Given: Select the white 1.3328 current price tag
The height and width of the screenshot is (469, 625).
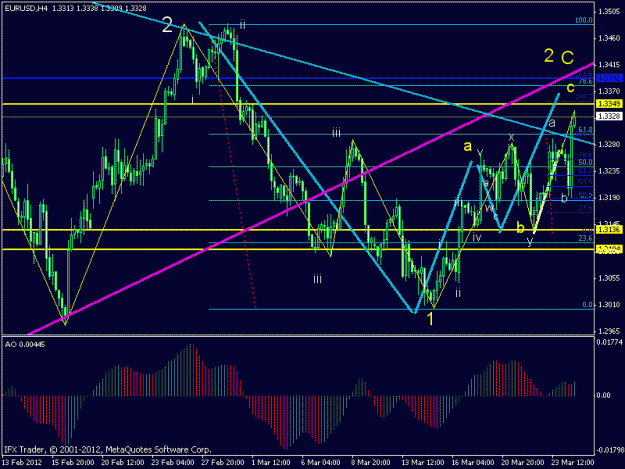Looking at the screenshot, I should (609, 116).
